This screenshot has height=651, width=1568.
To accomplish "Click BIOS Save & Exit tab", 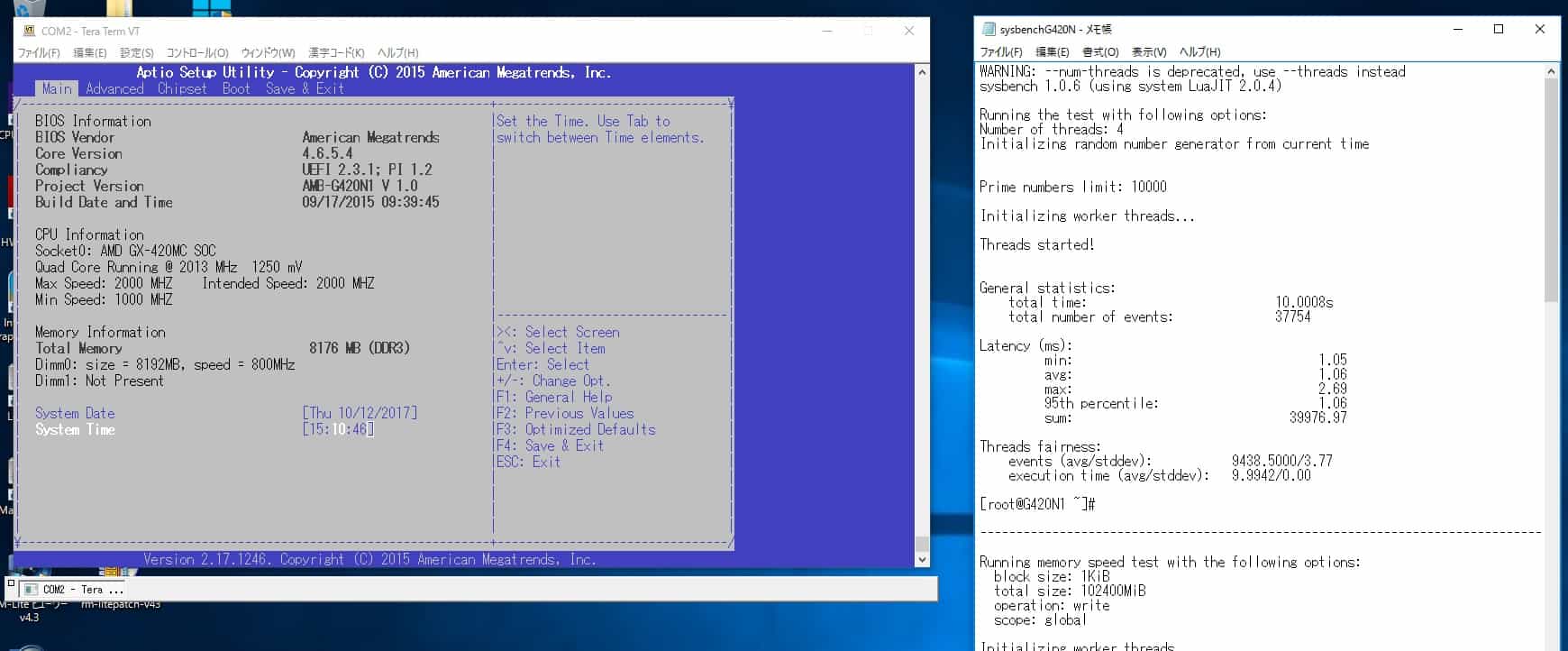I will 305,88.
